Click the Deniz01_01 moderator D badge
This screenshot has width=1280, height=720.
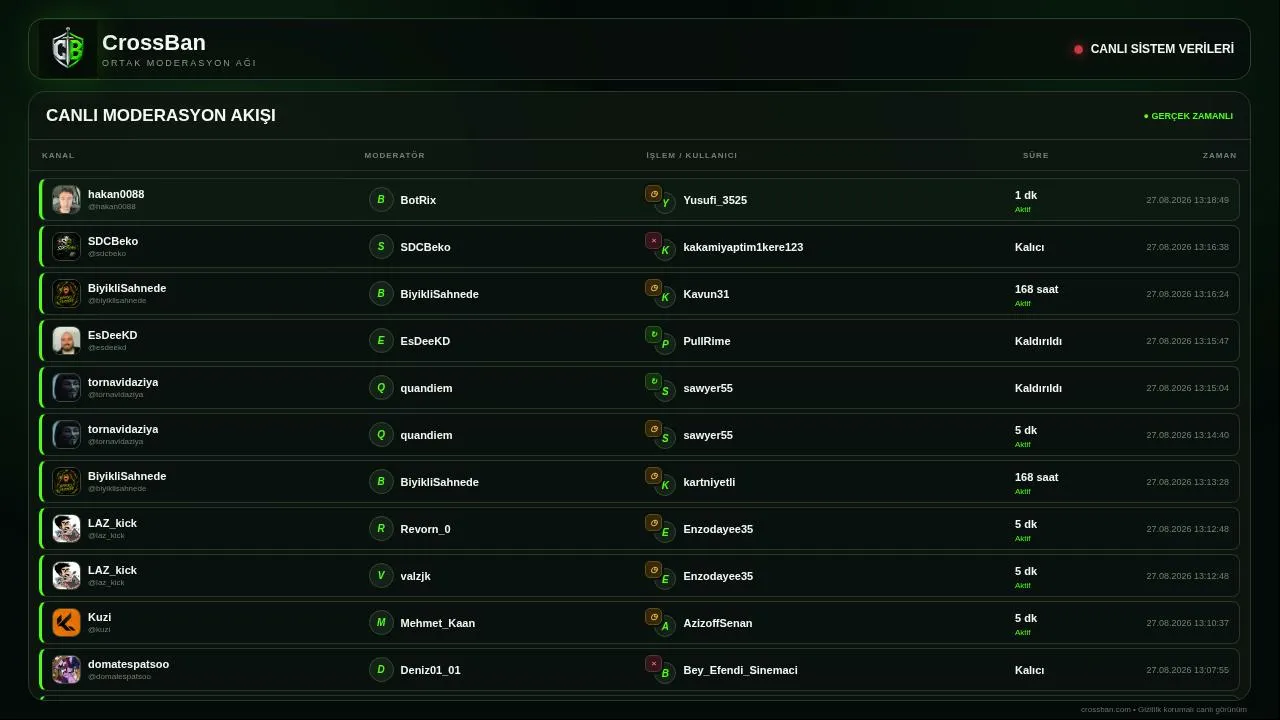[x=381, y=669]
